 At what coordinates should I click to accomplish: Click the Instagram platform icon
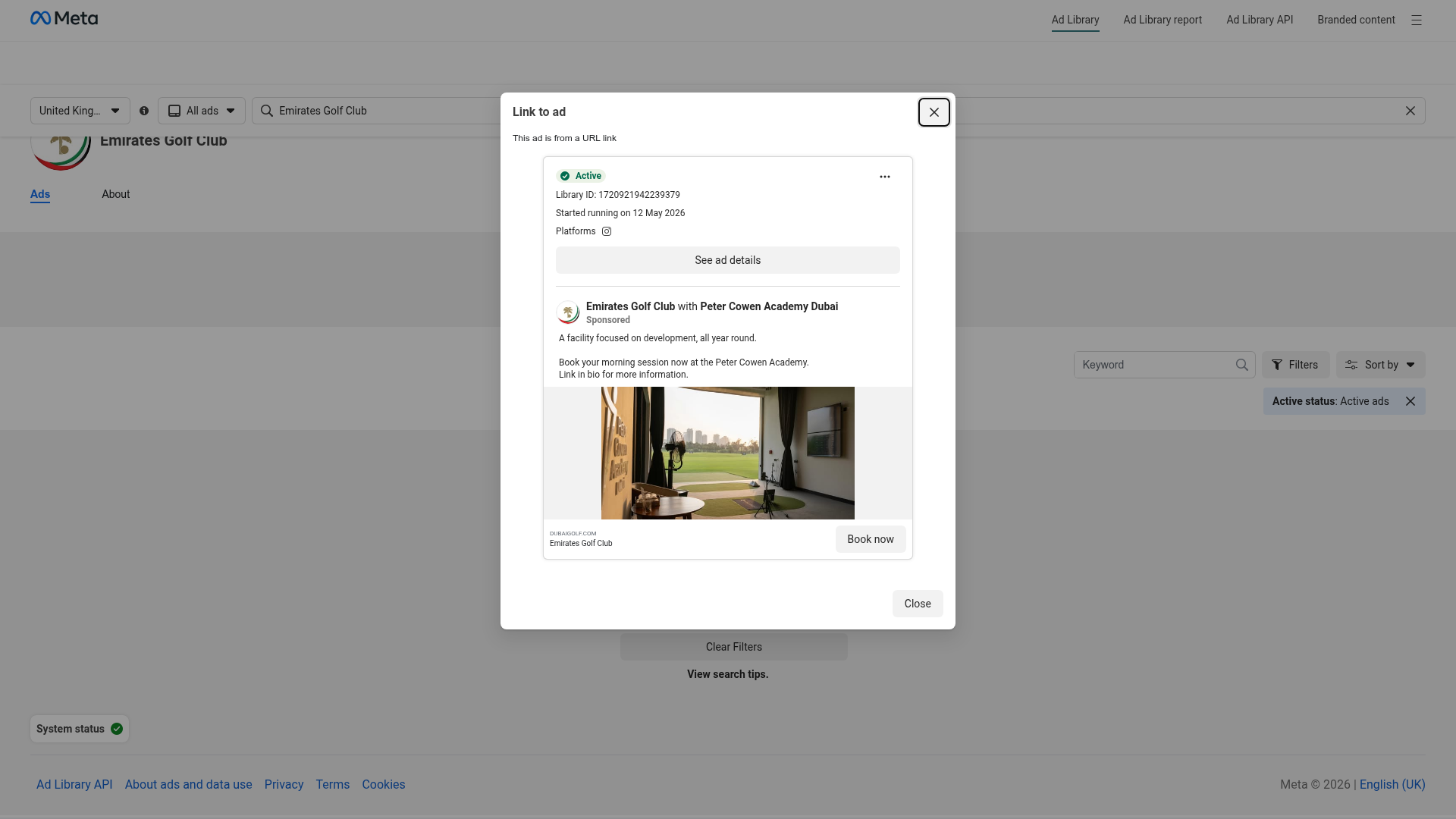[x=607, y=231]
